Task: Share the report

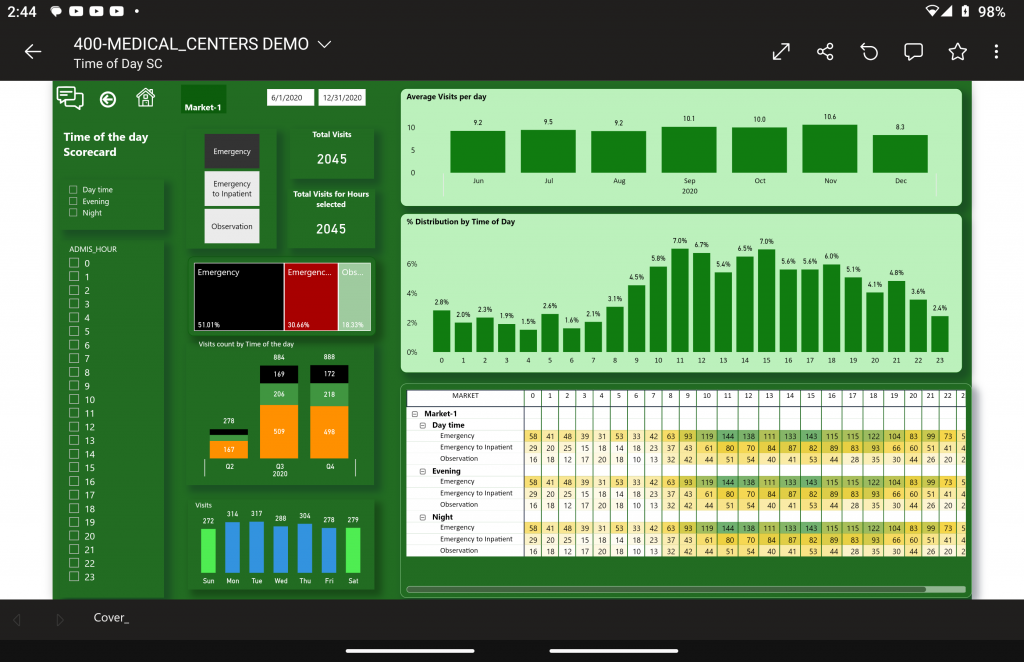Action: tap(825, 52)
